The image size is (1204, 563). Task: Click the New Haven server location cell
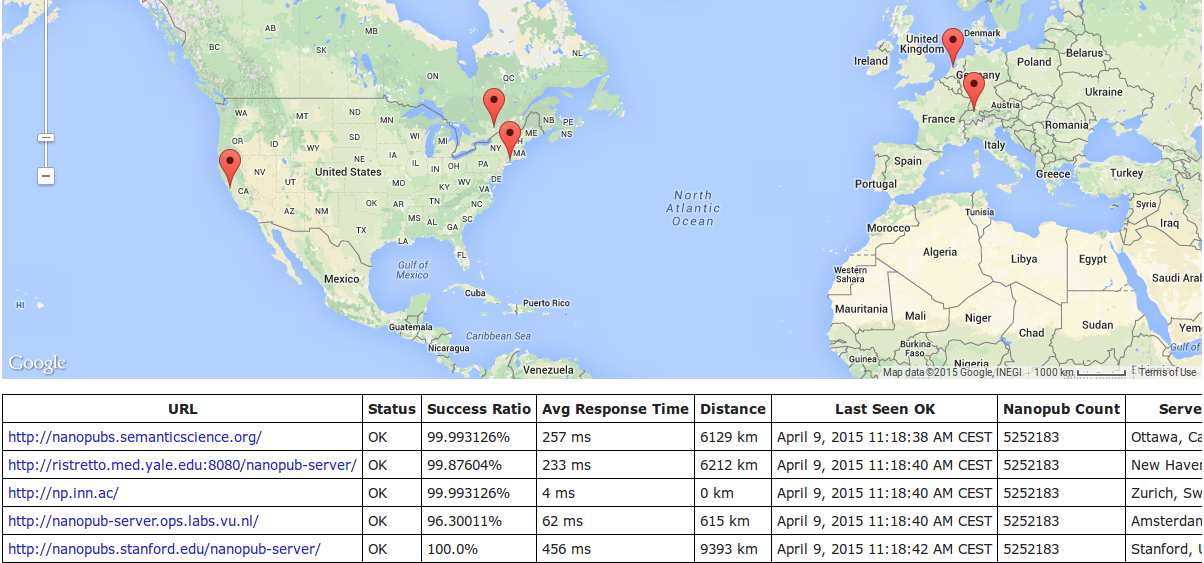[1165, 465]
